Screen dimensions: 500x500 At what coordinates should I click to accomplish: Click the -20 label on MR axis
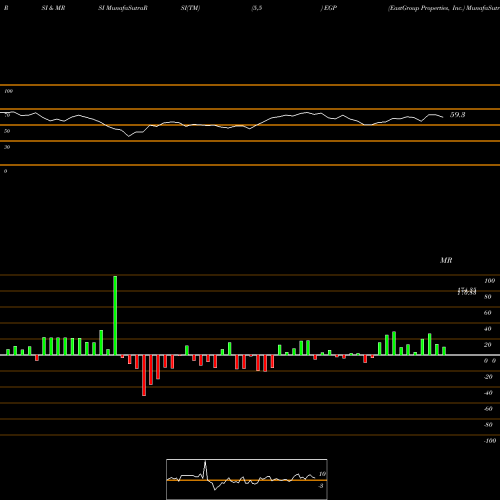point(488,377)
